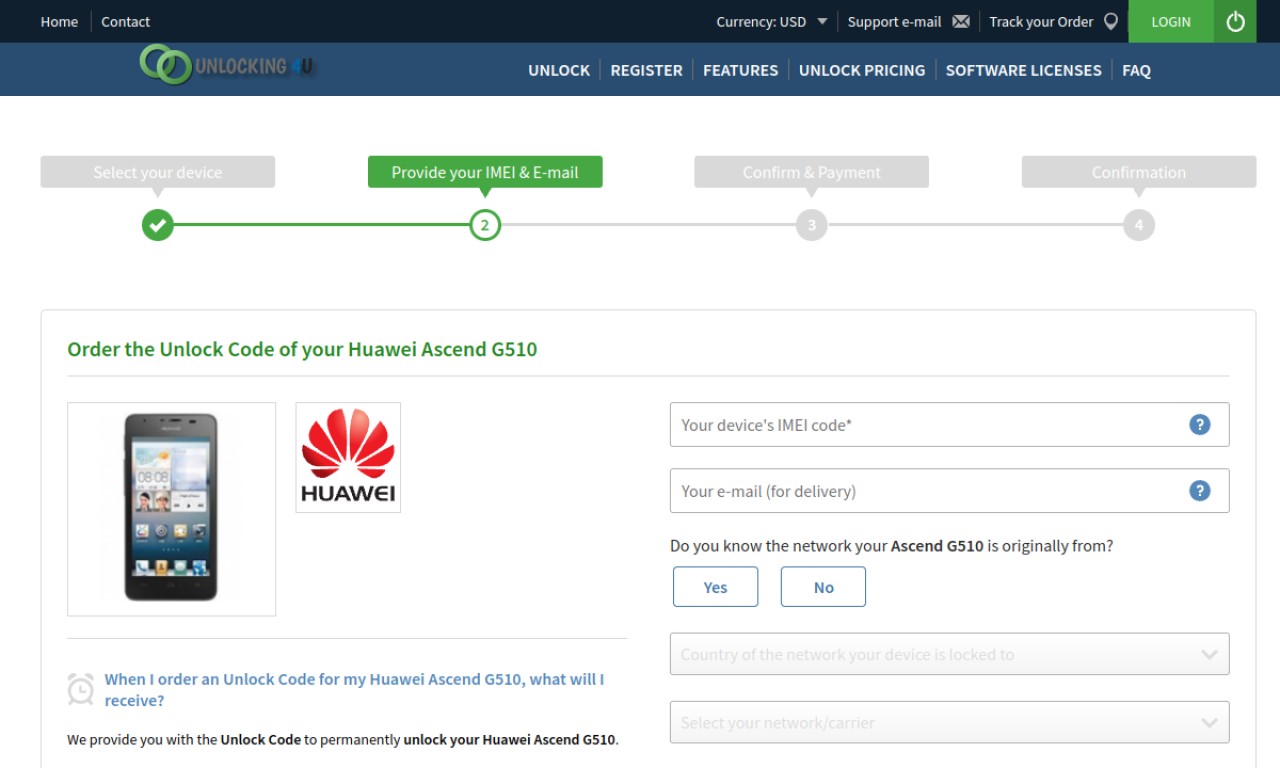The image size is (1280, 768).
Task: Select the 'Confirmation' step tab
Action: point(1139,172)
